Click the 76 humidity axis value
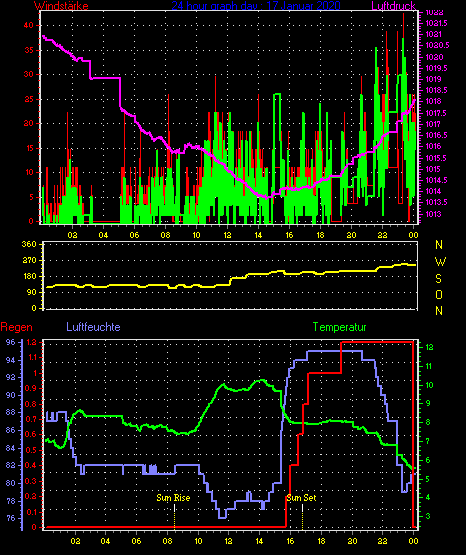466x555 pixels. [11, 518]
